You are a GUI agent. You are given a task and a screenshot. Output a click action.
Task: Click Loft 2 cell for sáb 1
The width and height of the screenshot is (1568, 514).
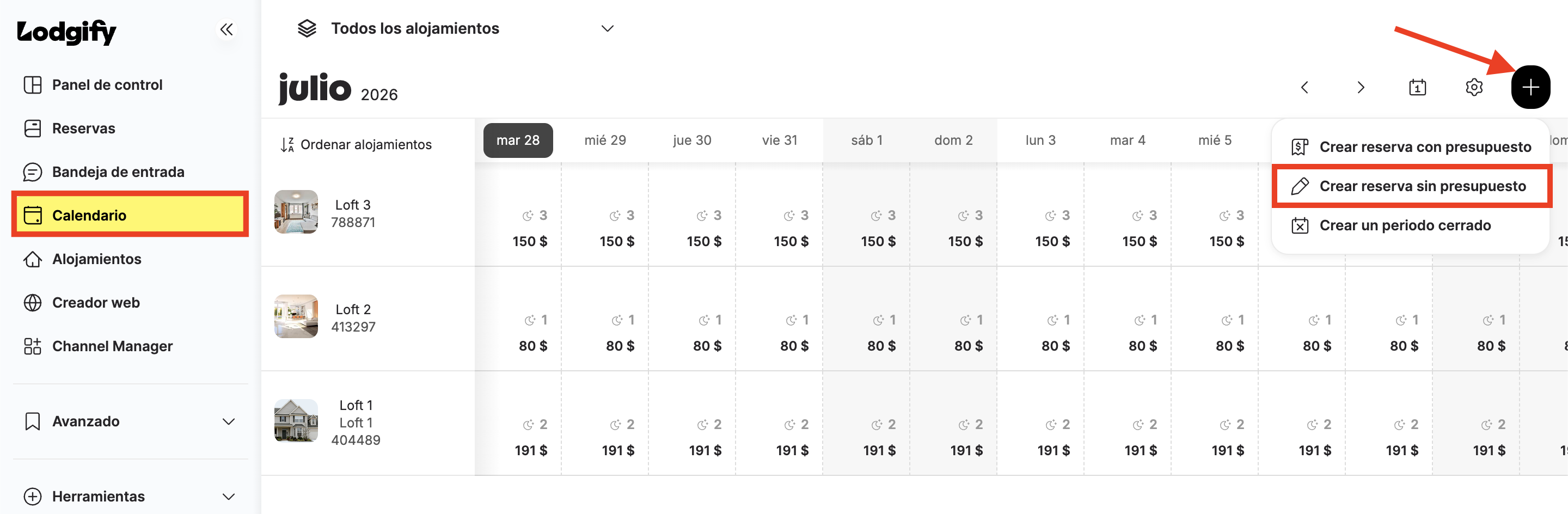[866, 319]
